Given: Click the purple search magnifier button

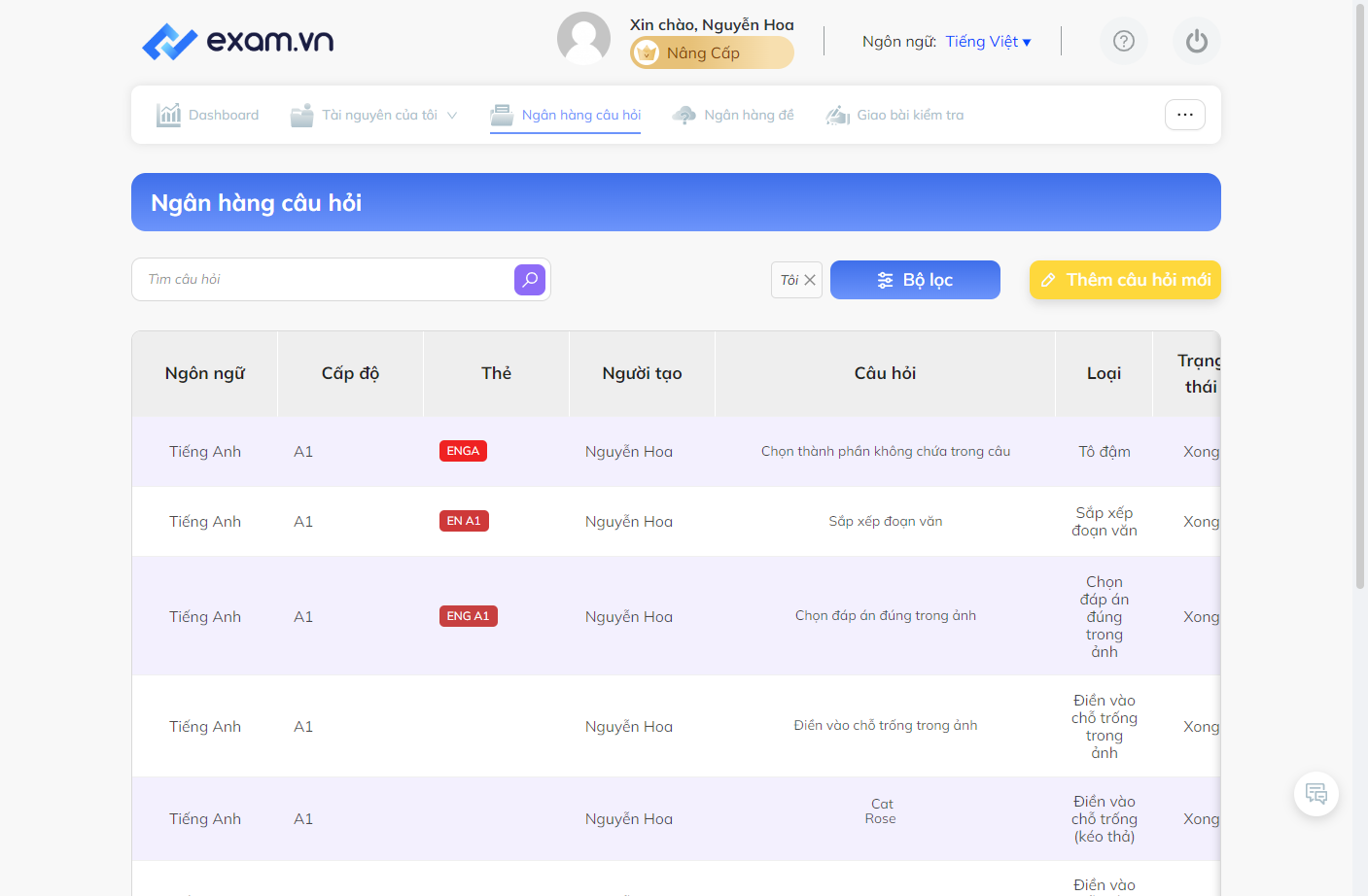Looking at the screenshot, I should click(x=530, y=280).
